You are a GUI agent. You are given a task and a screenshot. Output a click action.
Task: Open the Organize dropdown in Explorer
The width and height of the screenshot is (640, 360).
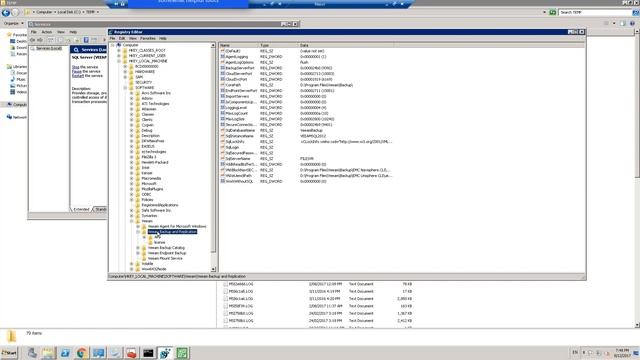pyautogui.click(x=13, y=24)
